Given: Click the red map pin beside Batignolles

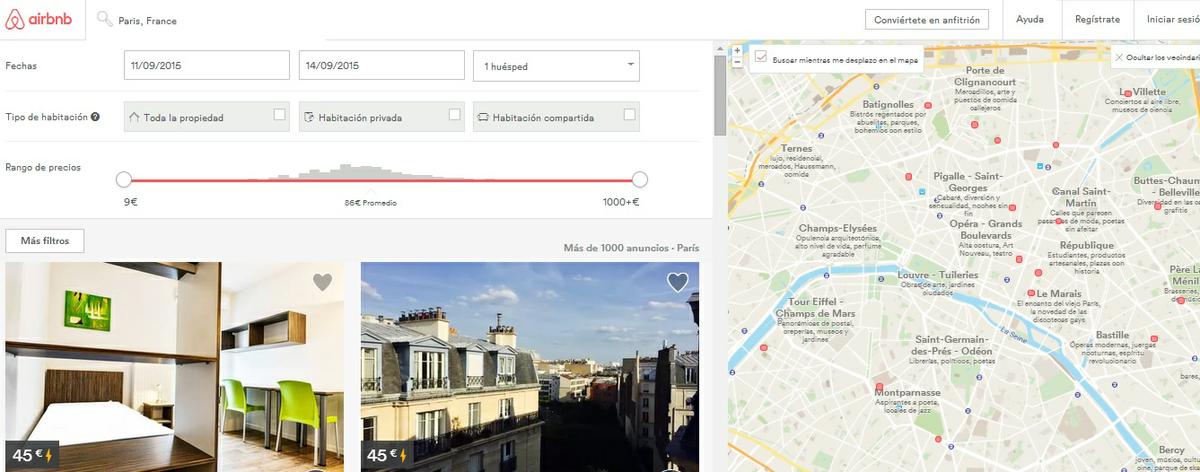Looking at the screenshot, I should [928, 104].
